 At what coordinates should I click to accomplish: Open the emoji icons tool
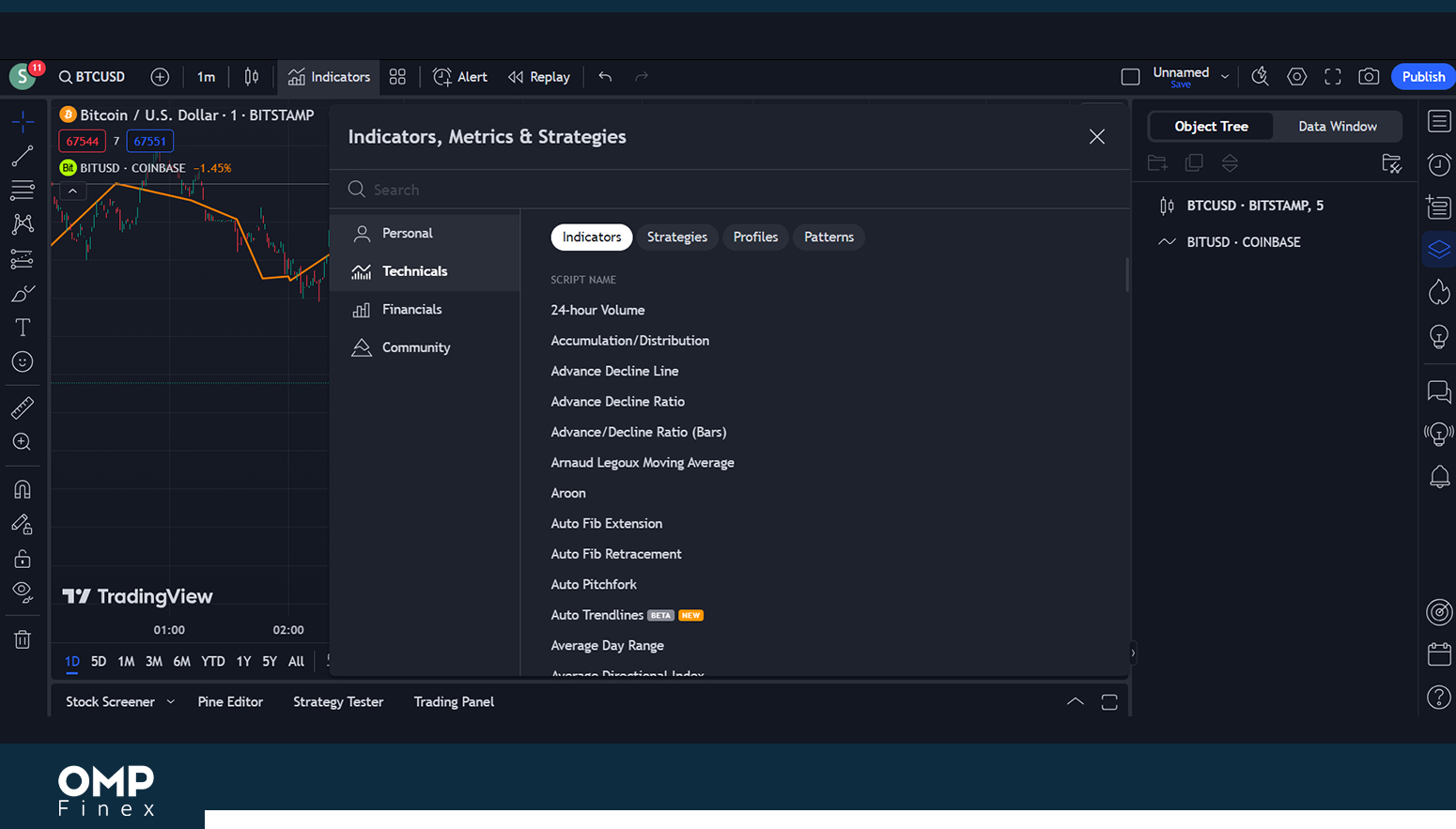coord(23,361)
